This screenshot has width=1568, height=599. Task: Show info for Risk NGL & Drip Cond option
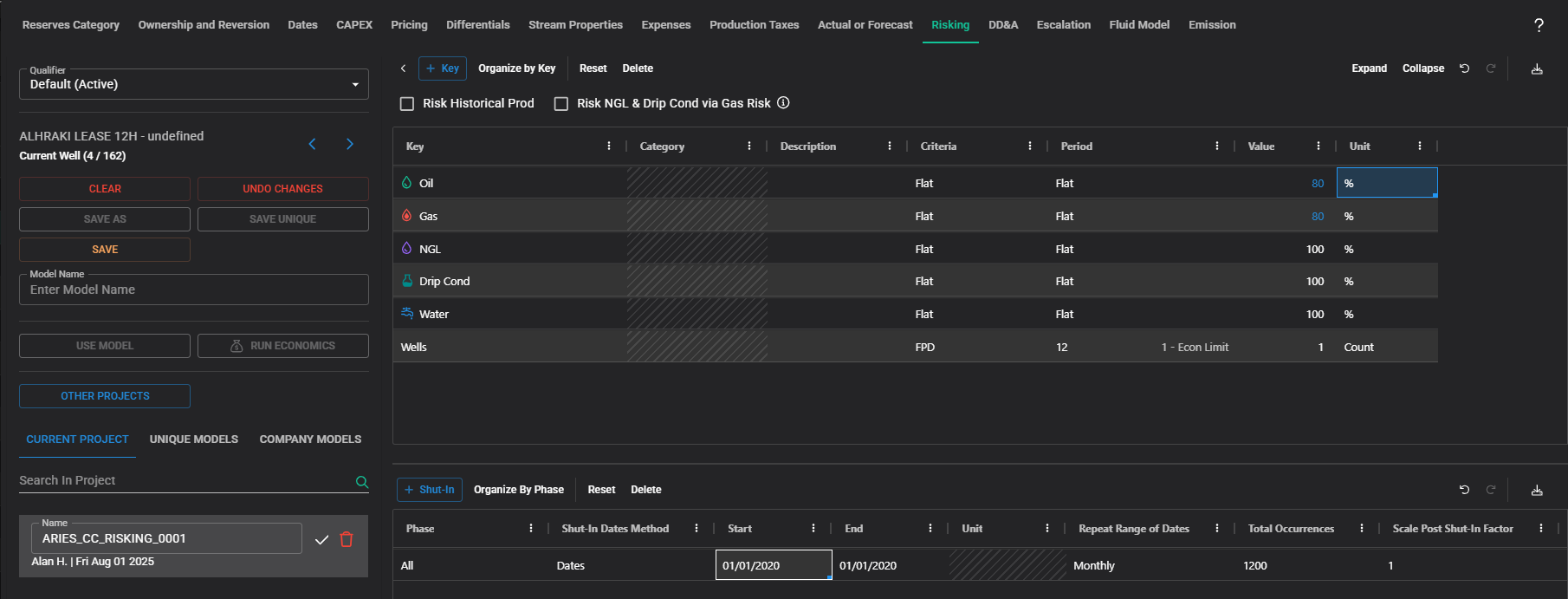[x=783, y=102]
